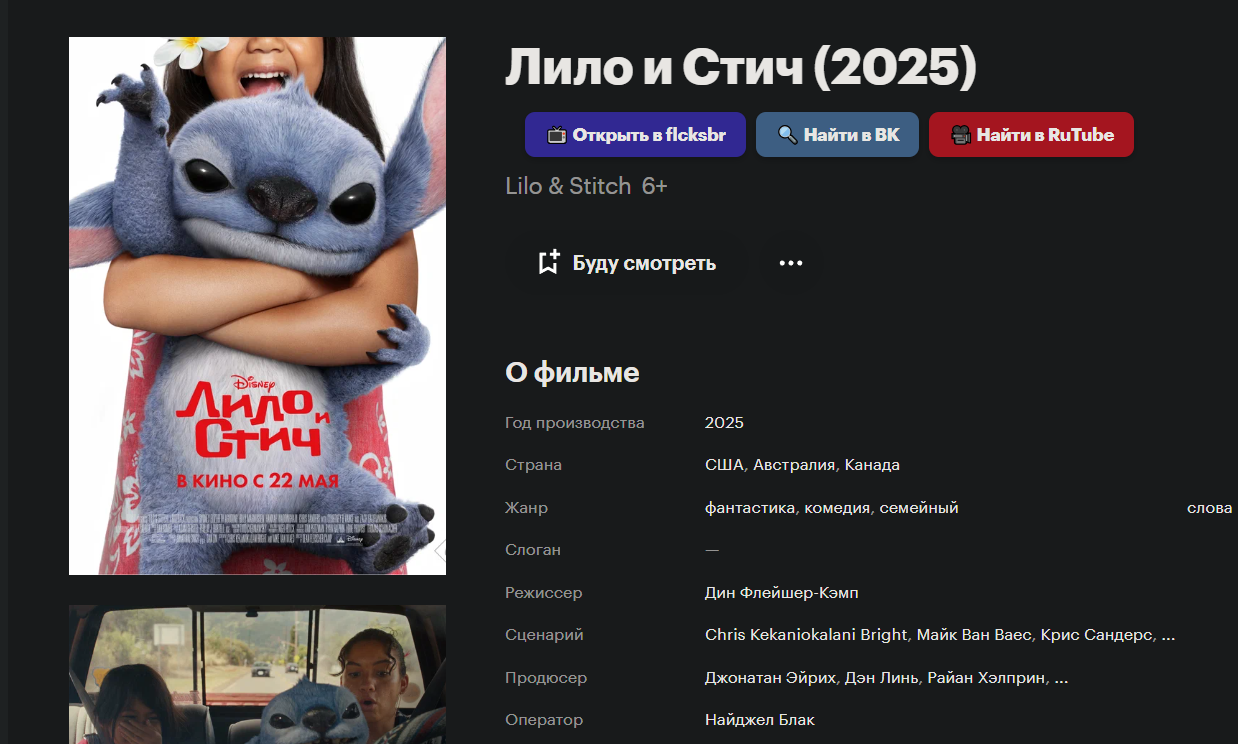The height and width of the screenshot is (744, 1238).
Task: Click the 'Слоган' label
Action: pos(533,550)
